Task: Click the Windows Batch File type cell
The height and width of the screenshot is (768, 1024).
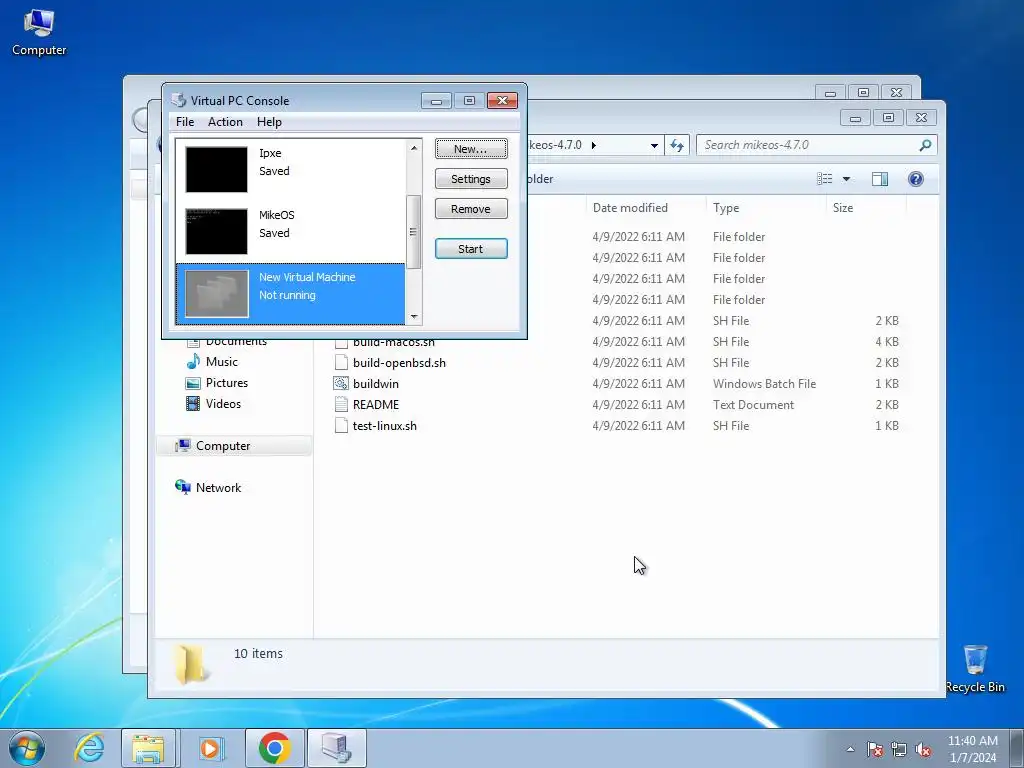Action: click(764, 383)
